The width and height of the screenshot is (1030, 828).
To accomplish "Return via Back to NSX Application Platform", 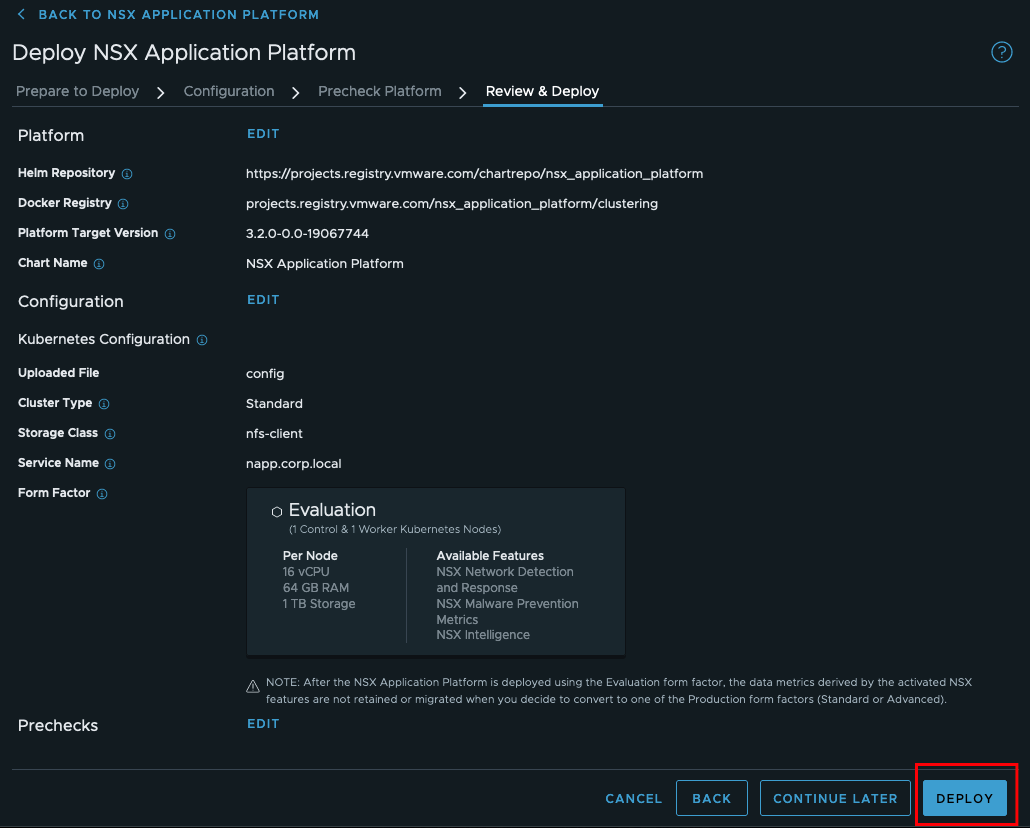I will (x=179, y=14).
